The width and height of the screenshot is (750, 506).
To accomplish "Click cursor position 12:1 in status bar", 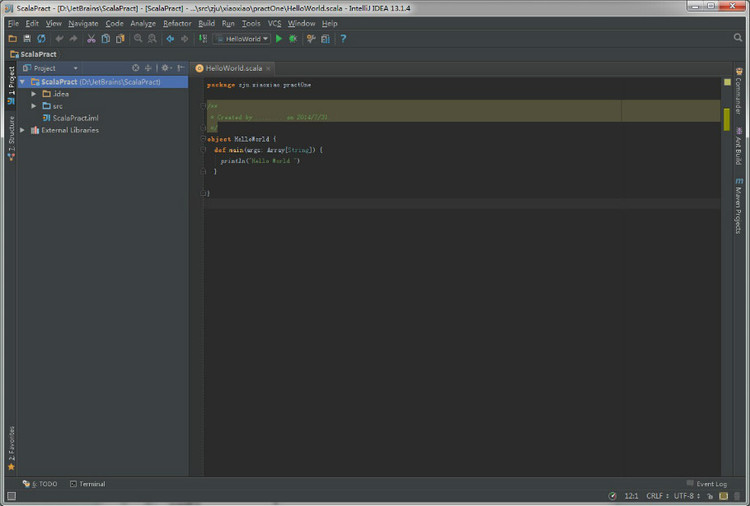I will (x=631, y=496).
